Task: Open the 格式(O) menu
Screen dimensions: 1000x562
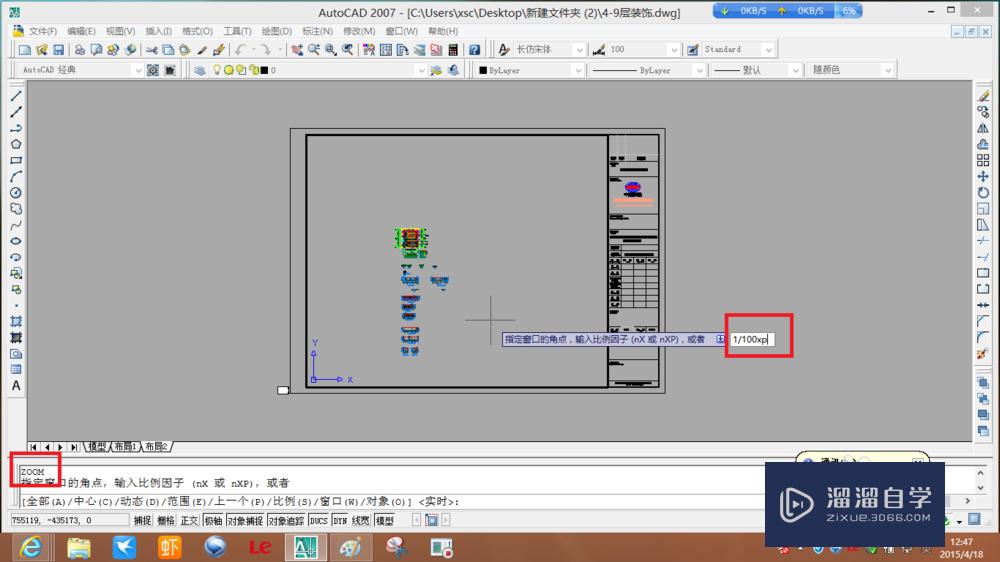Action: (x=198, y=31)
